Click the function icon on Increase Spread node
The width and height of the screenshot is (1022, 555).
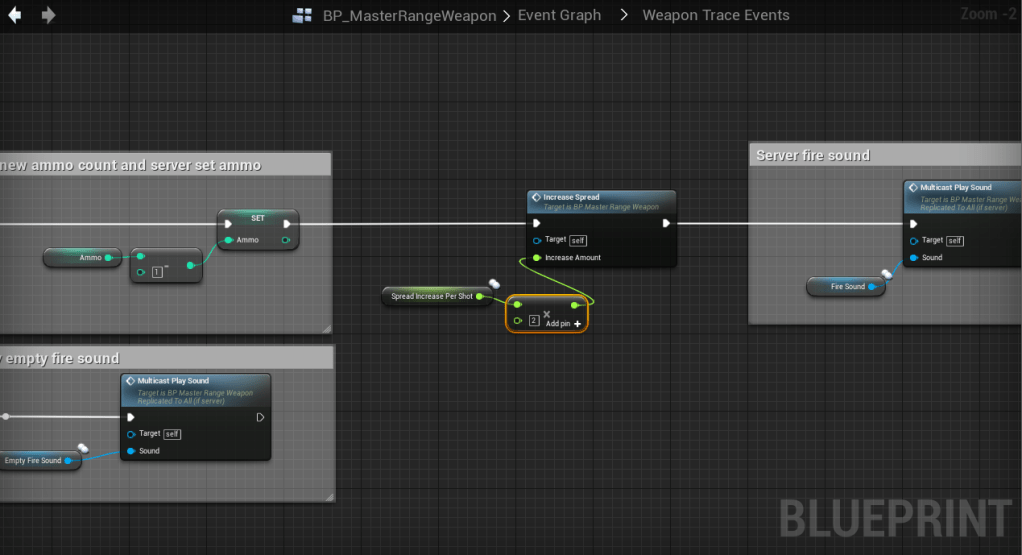pos(536,198)
